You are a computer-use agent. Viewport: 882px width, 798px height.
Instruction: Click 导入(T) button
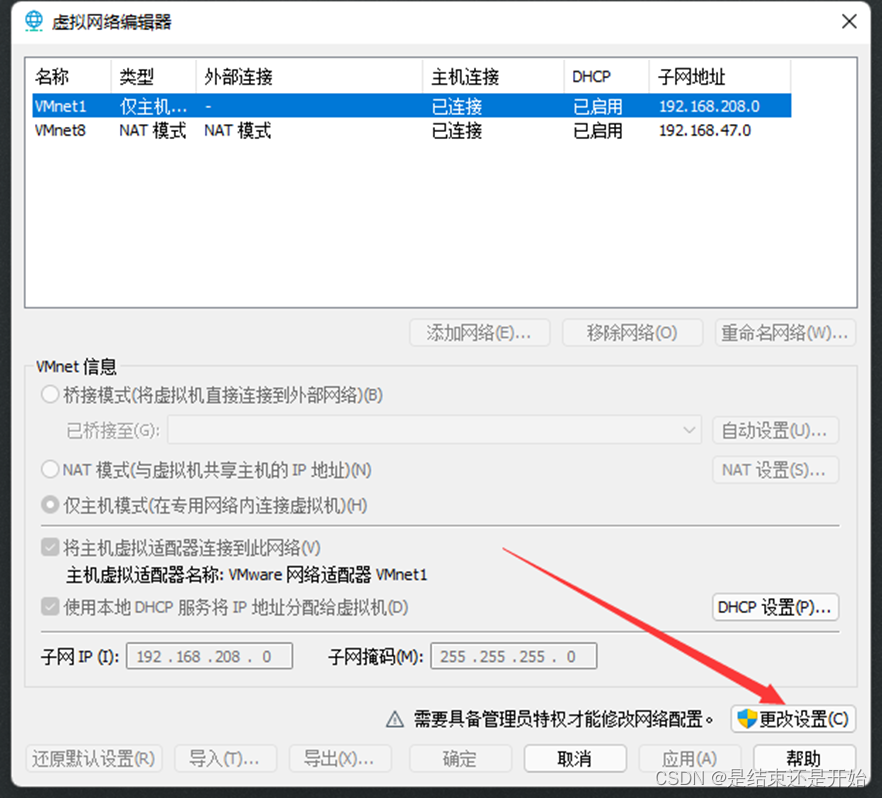point(225,759)
